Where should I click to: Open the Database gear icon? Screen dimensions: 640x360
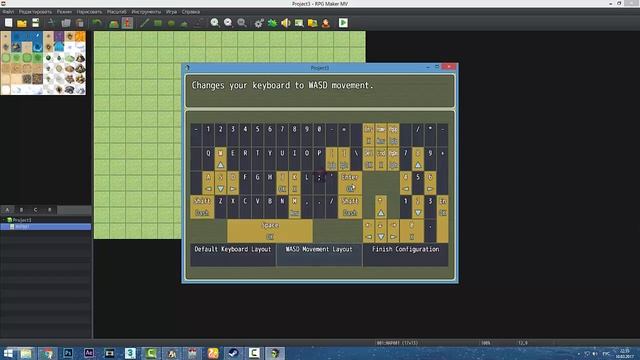coord(259,23)
